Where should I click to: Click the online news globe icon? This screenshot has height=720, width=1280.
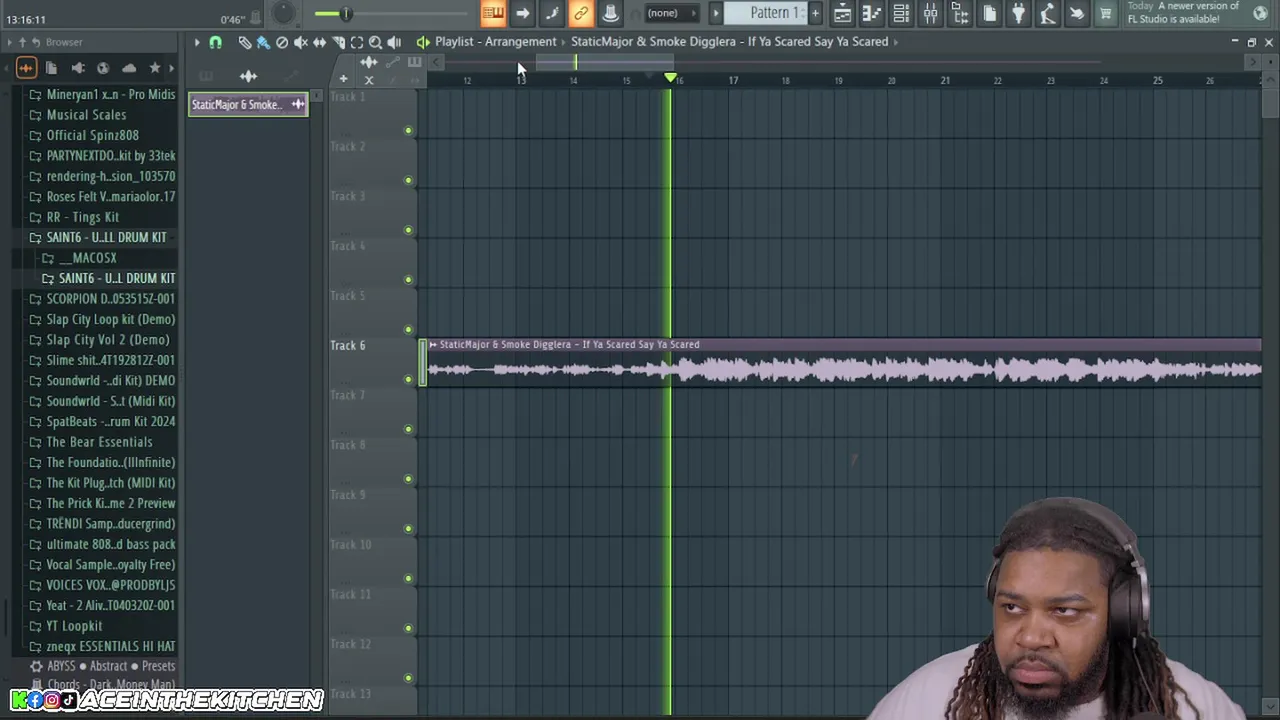click(1260, 12)
